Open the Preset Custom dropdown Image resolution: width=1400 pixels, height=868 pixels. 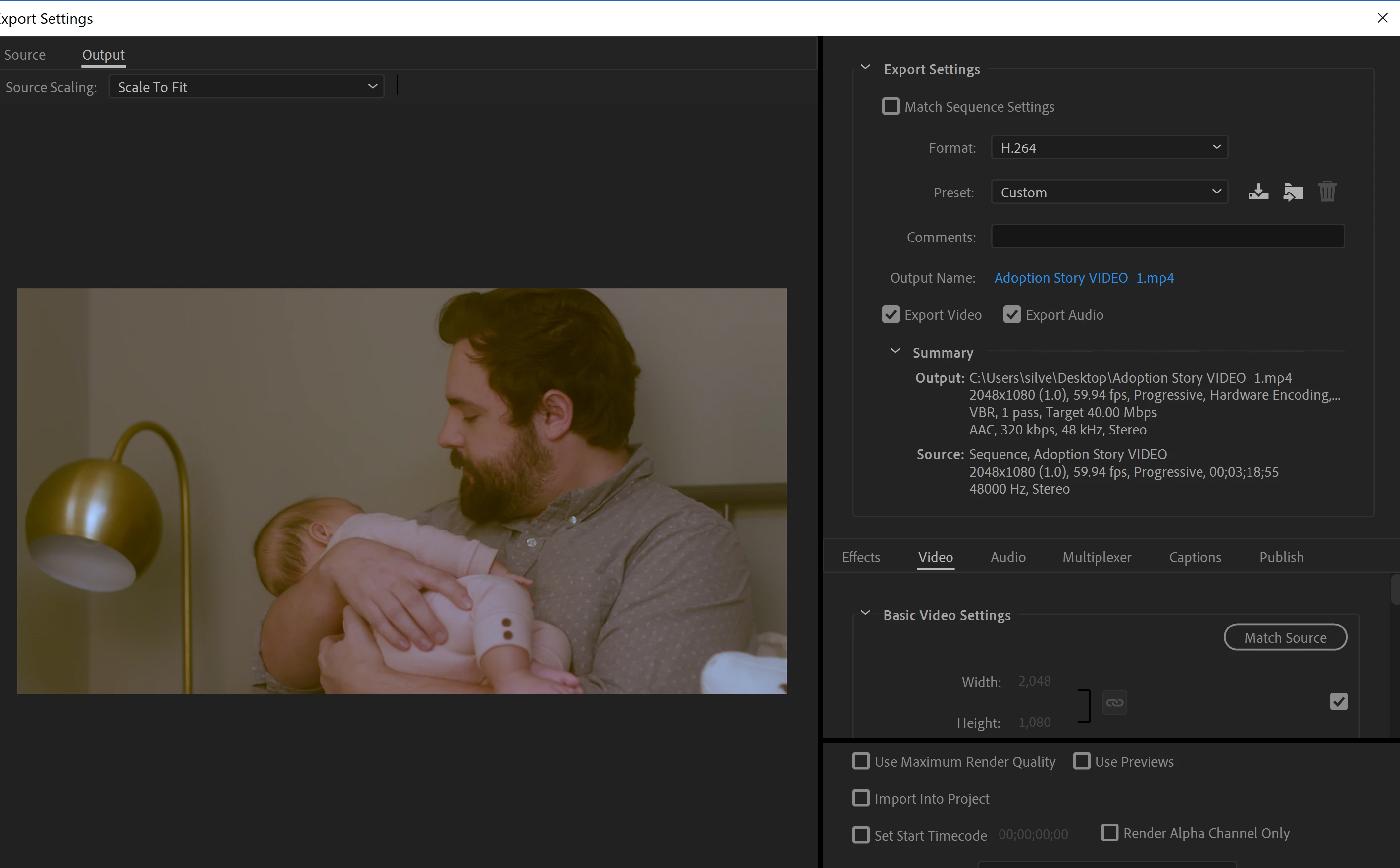click(x=1109, y=193)
